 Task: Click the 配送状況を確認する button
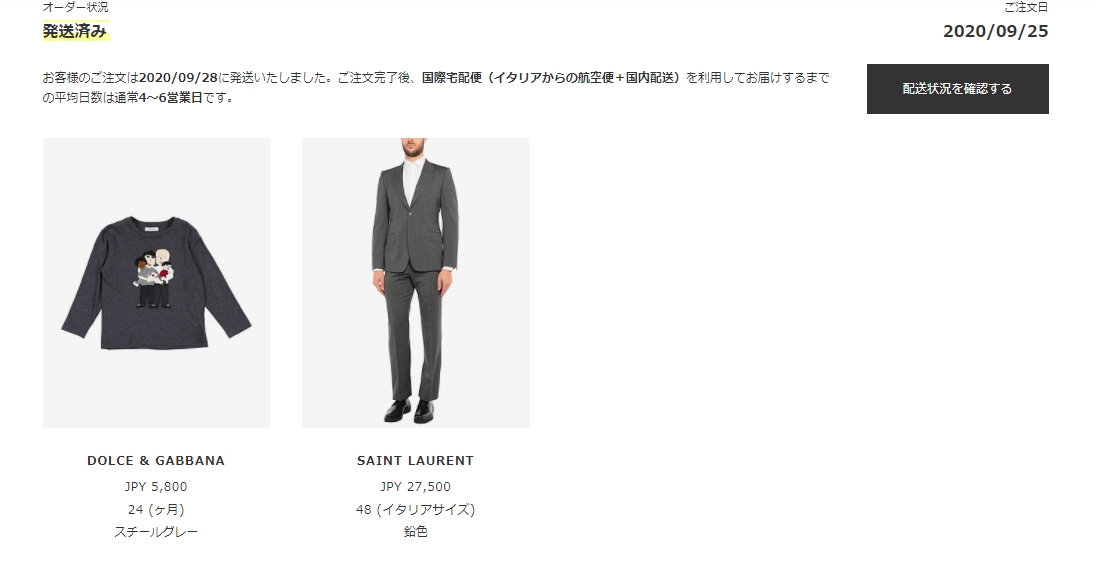(958, 89)
